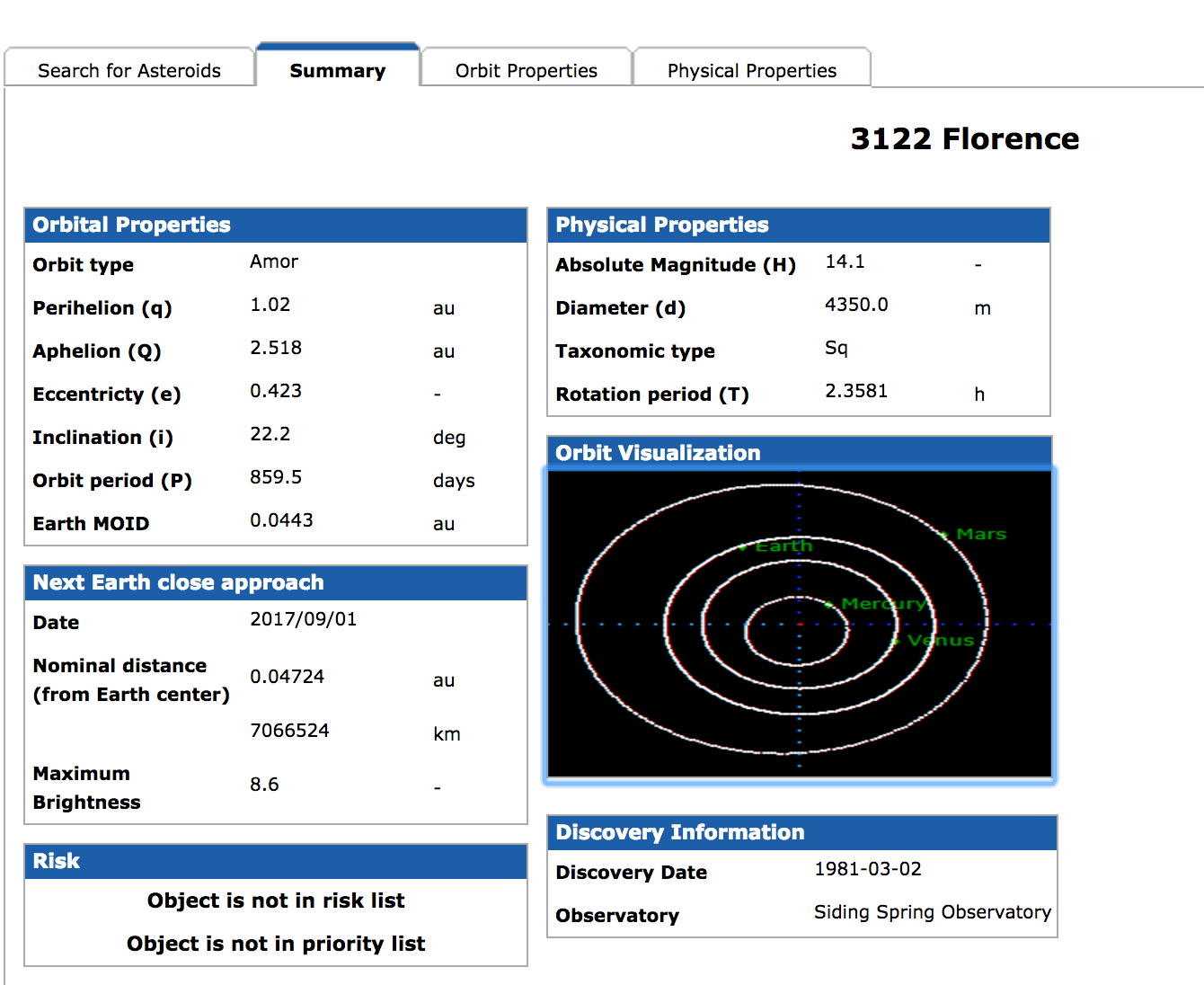This screenshot has width=1204, height=985.
Task: Click the Eccentricty (e) label
Action: (x=107, y=395)
